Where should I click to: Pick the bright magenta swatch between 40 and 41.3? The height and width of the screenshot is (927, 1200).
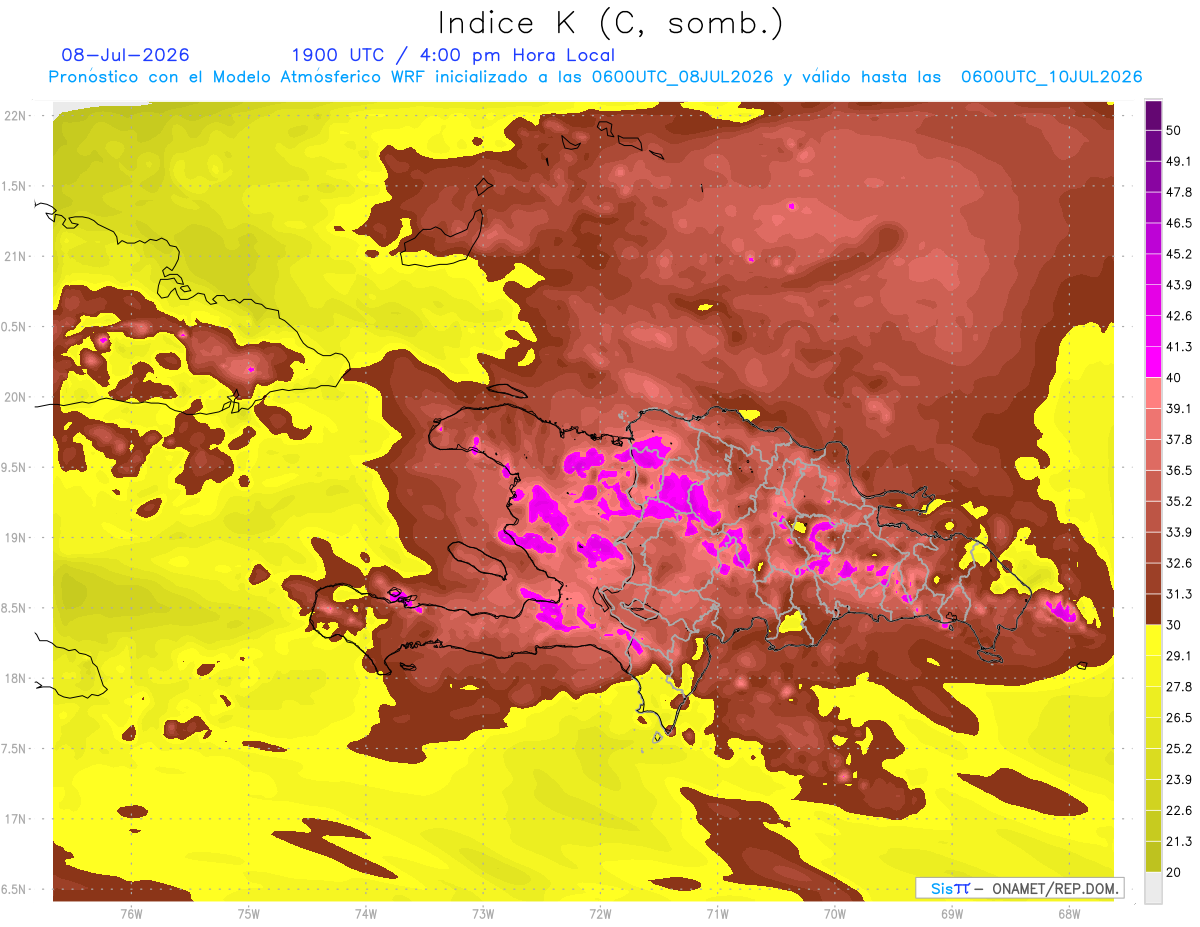[1153, 362]
